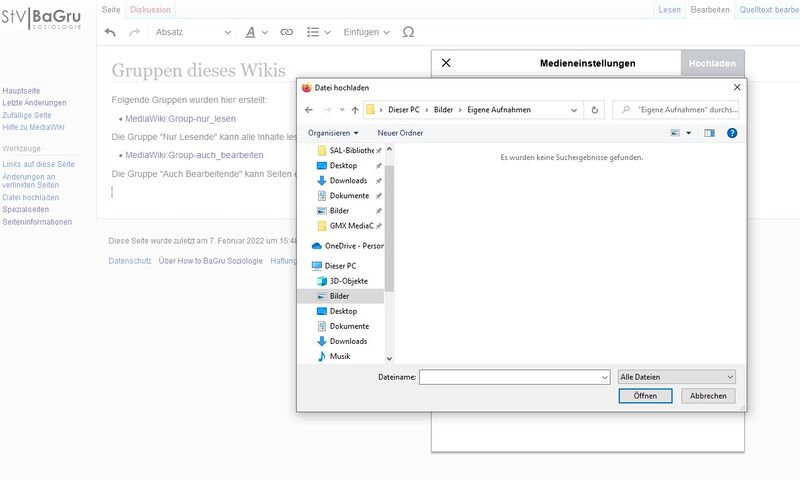Click the view mode icon in file dialog
The width and height of the screenshot is (800, 480).
[x=675, y=133]
